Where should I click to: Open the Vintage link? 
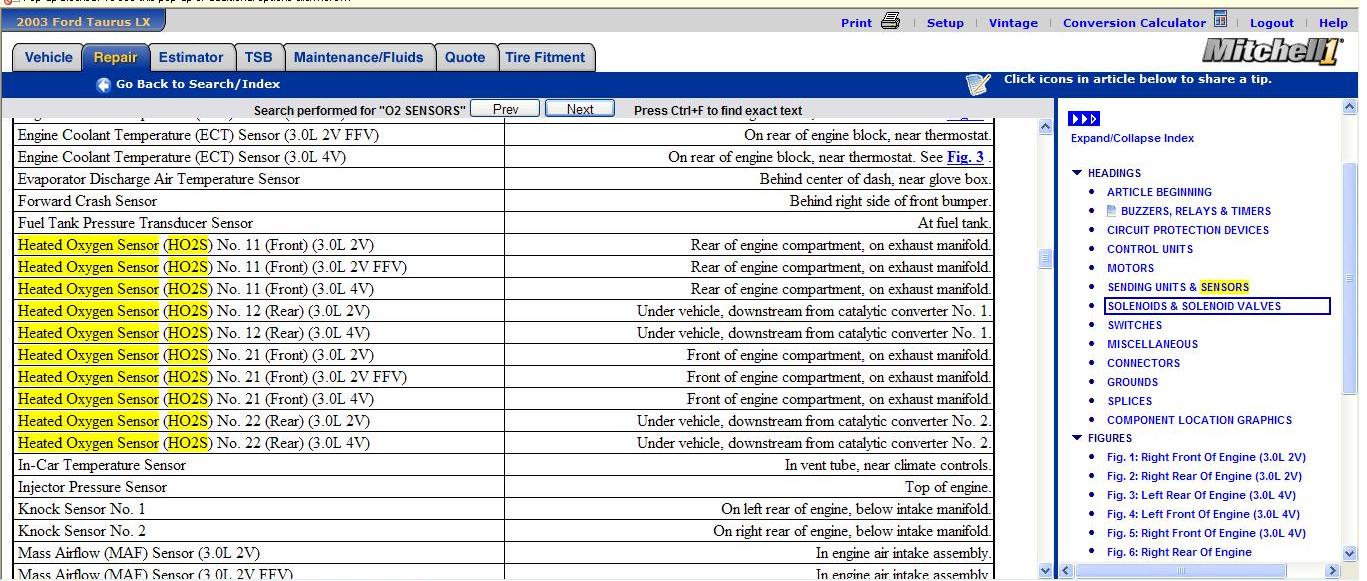click(1013, 23)
